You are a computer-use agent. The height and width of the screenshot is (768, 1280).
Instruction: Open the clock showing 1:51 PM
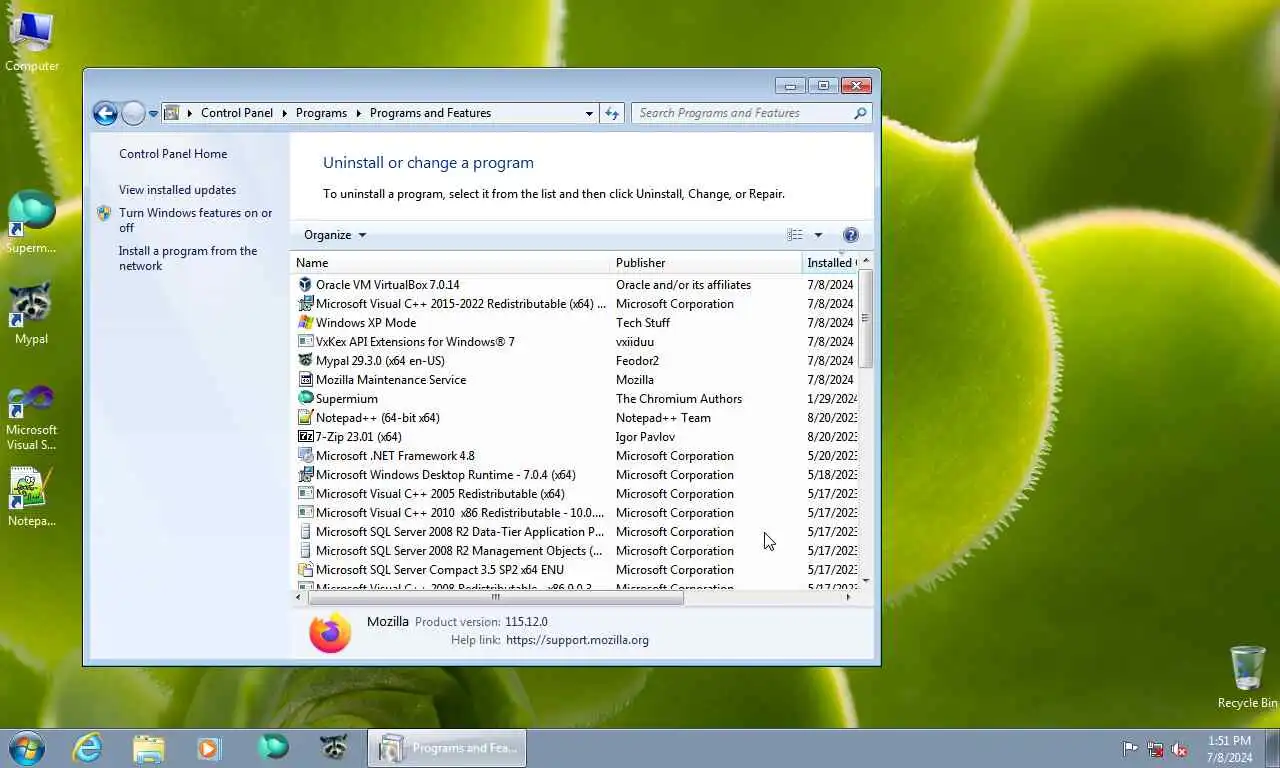pyautogui.click(x=1229, y=748)
